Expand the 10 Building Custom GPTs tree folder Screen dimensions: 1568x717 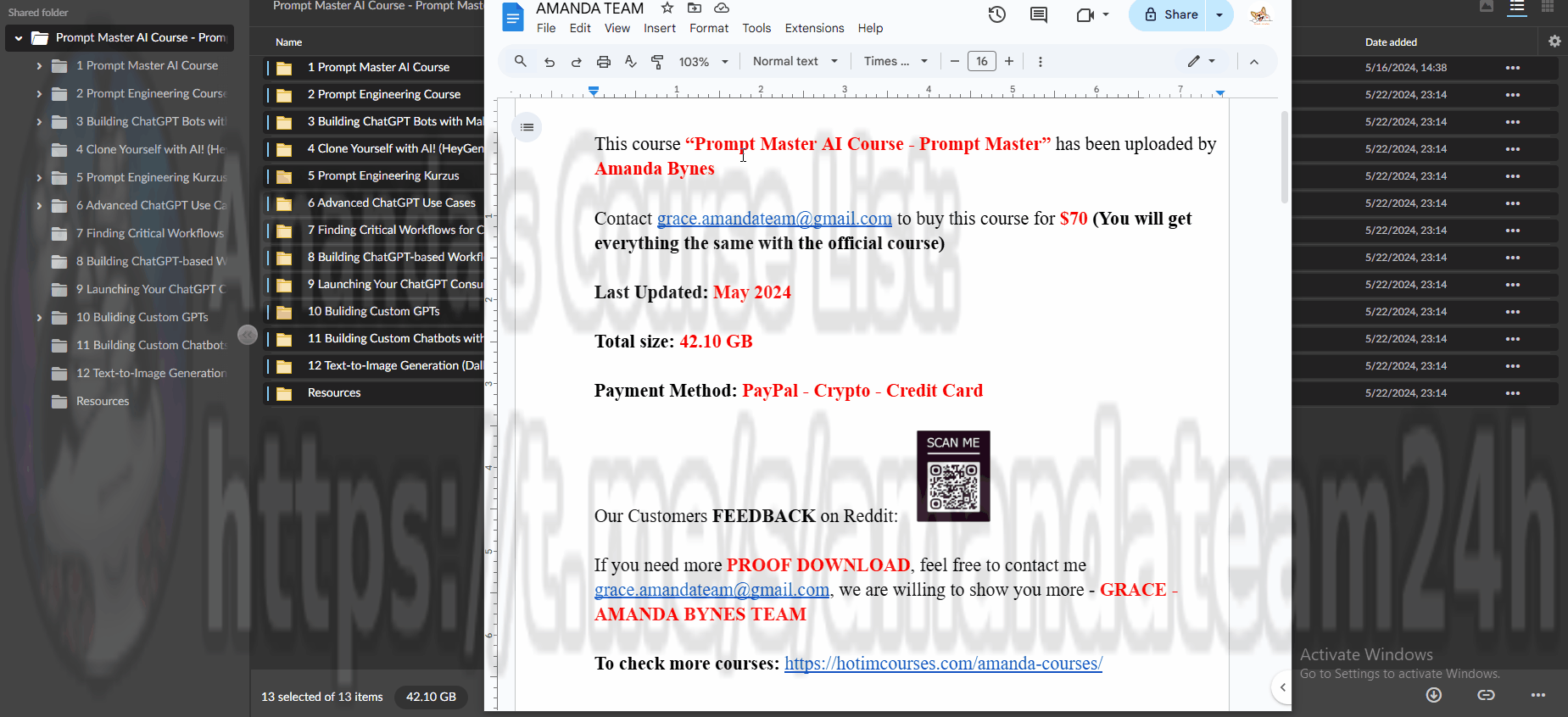[x=39, y=318]
